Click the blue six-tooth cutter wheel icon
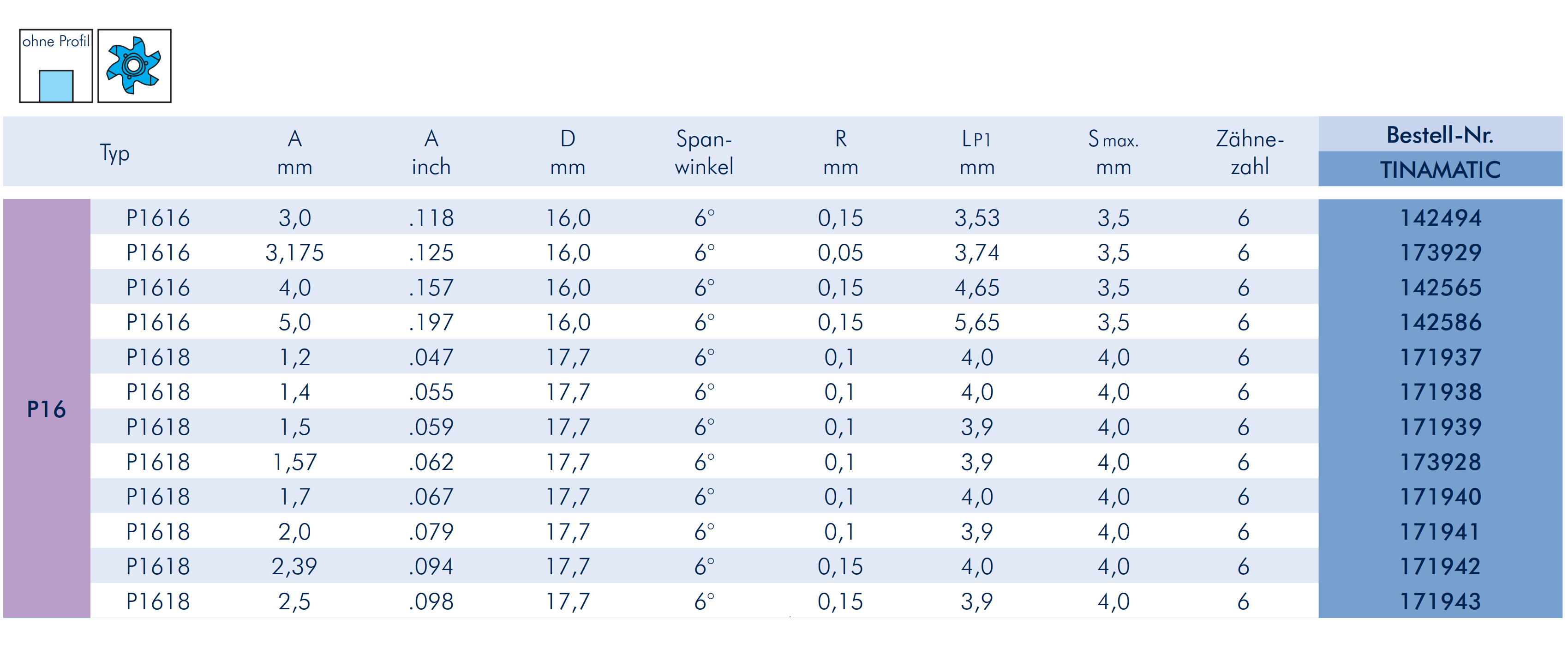Viewport: 1568px width, 661px height. pyautogui.click(x=134, y=66)
